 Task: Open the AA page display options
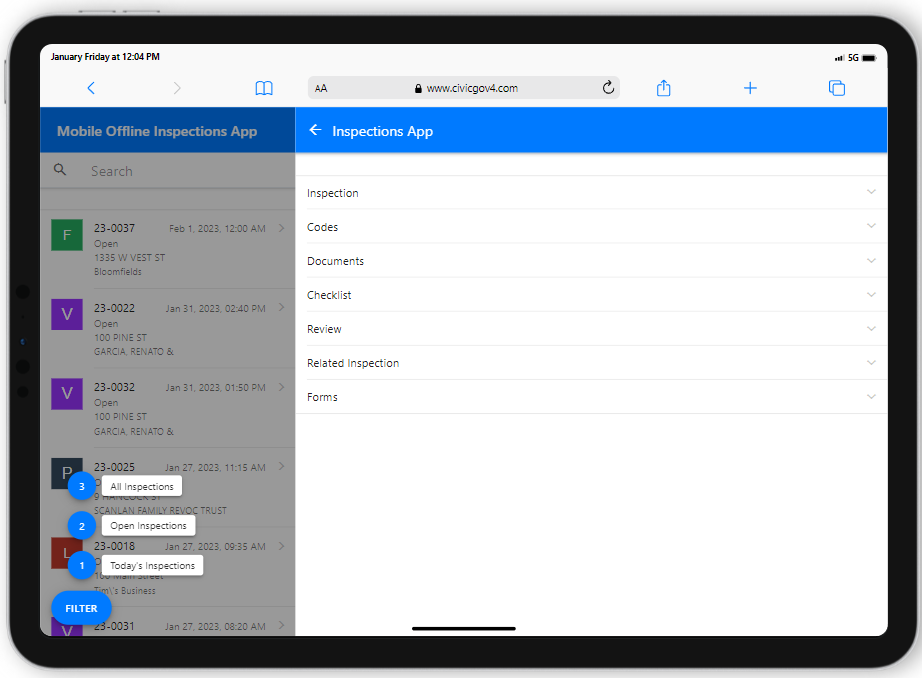320,88
